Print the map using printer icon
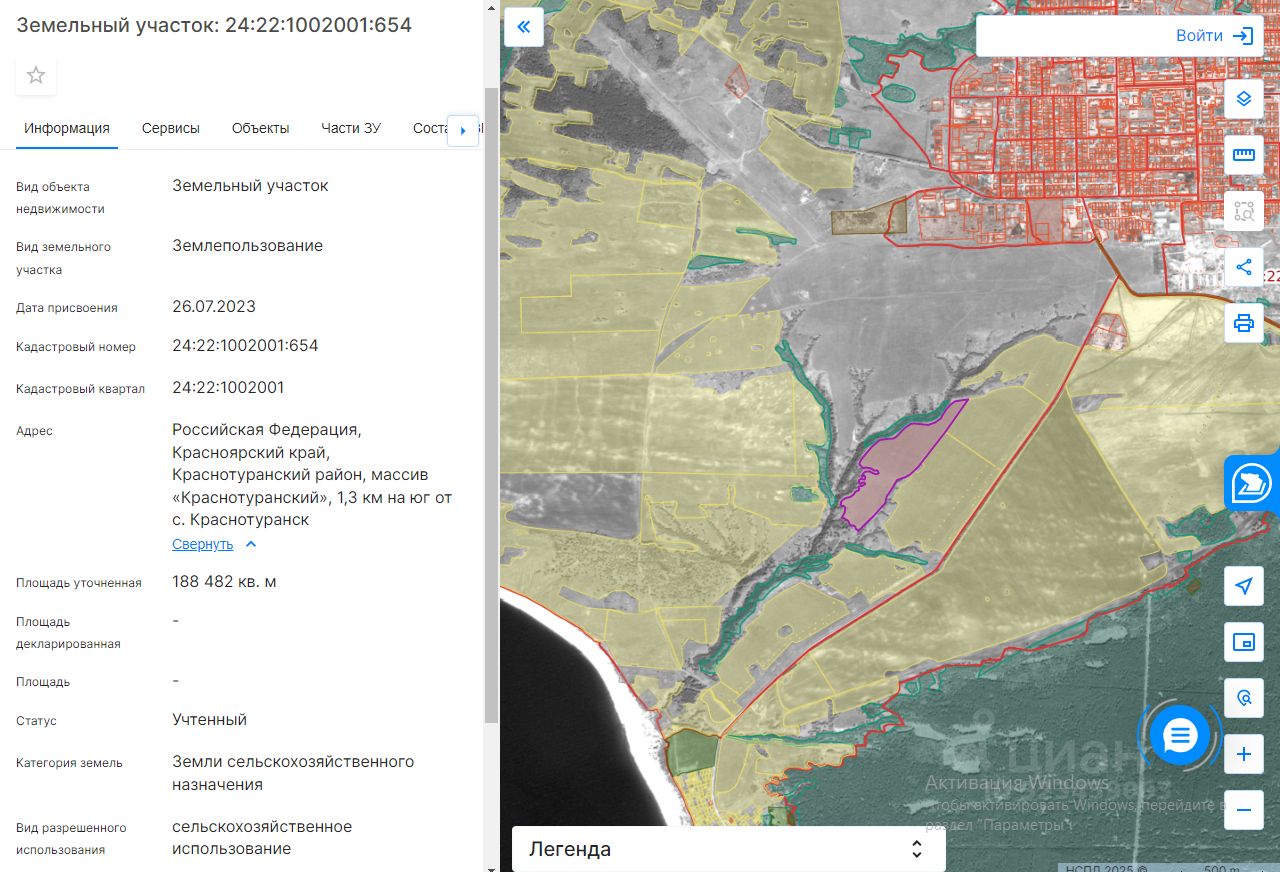 pyautogui.click(x=1244, y=323)
